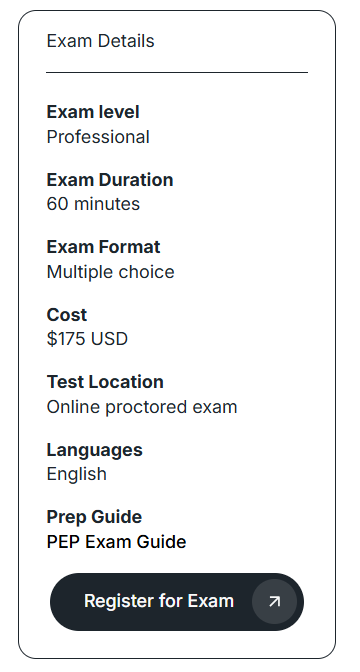
Task: Click the Register for Exam button
Action: pyautogui.click(x=177, y=601)
